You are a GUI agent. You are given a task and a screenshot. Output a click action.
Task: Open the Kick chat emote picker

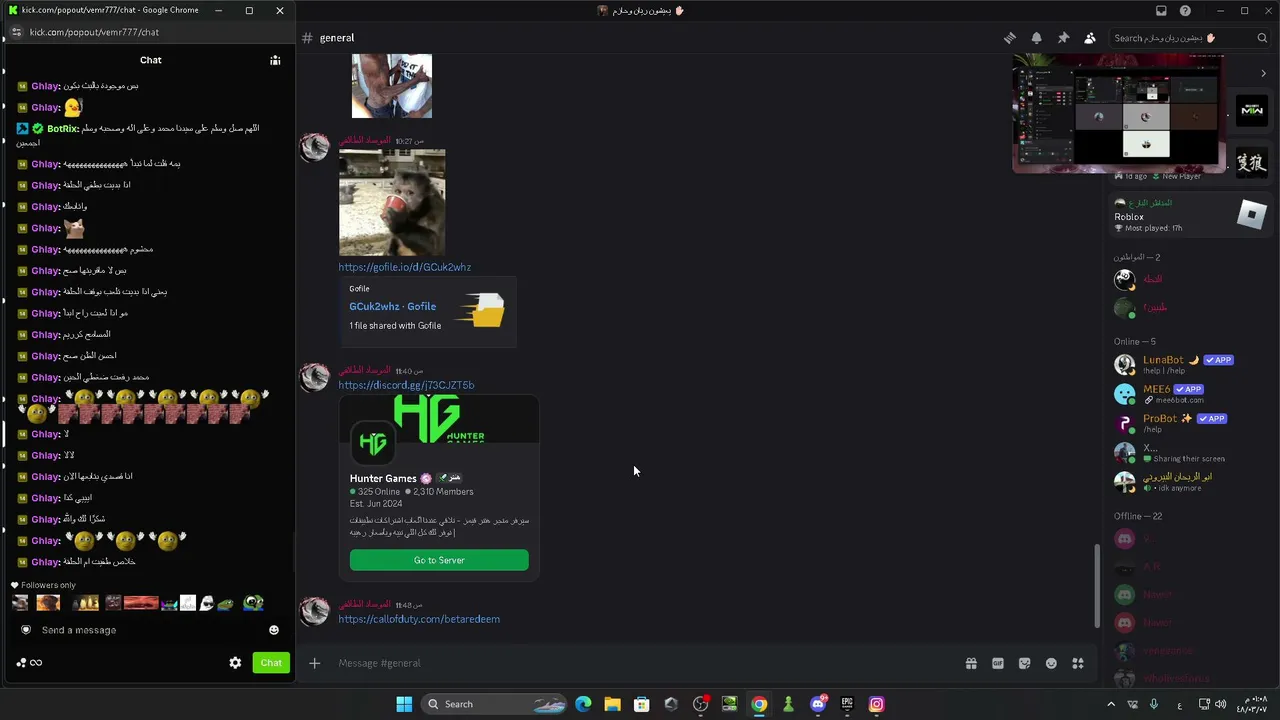pyautogui.click(x=274, y=630)
